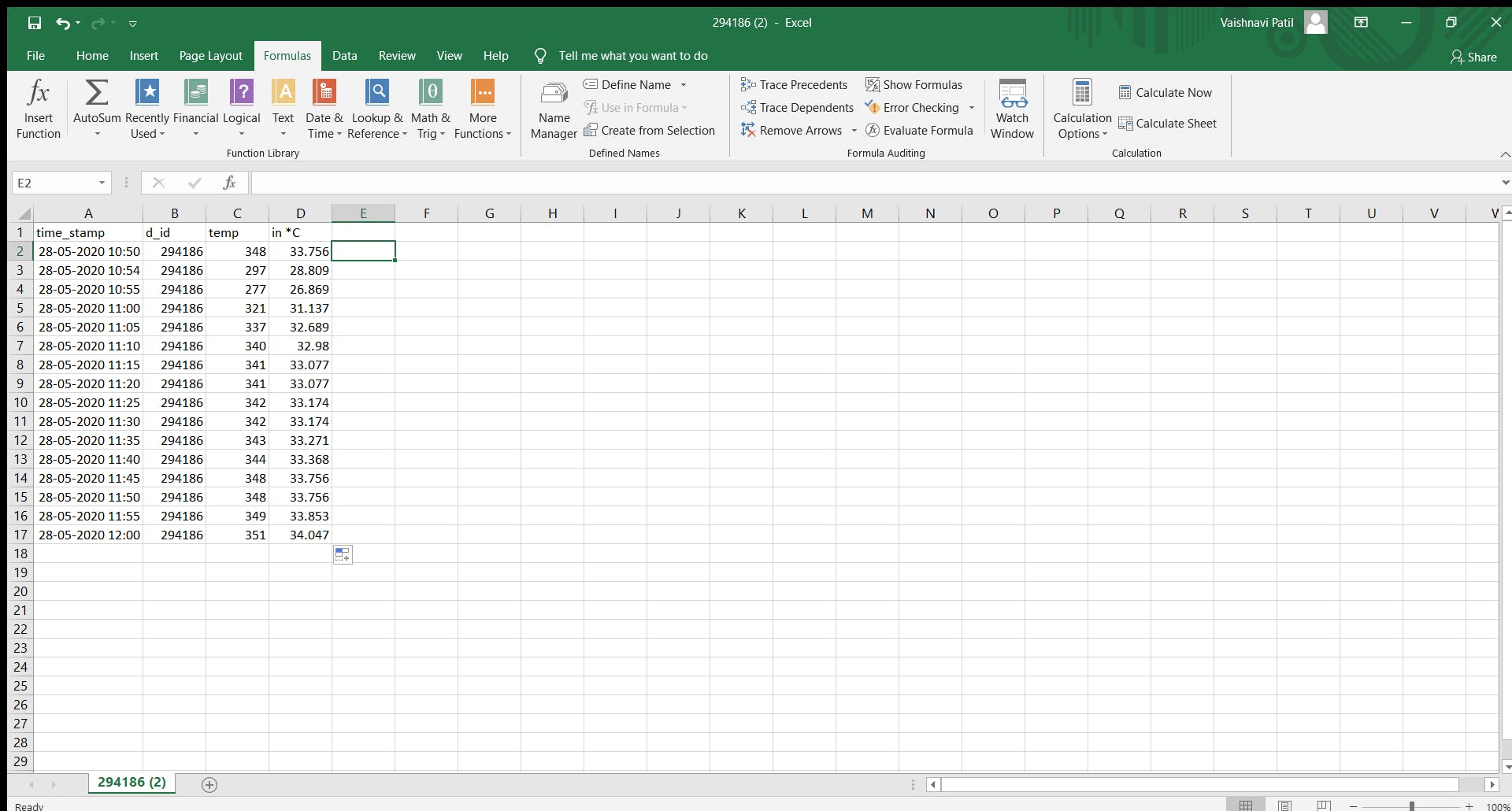The height and width of the screenshot is (811, 1512).
Task: Click Trace Dependents
Action: (x=797, y=107)
